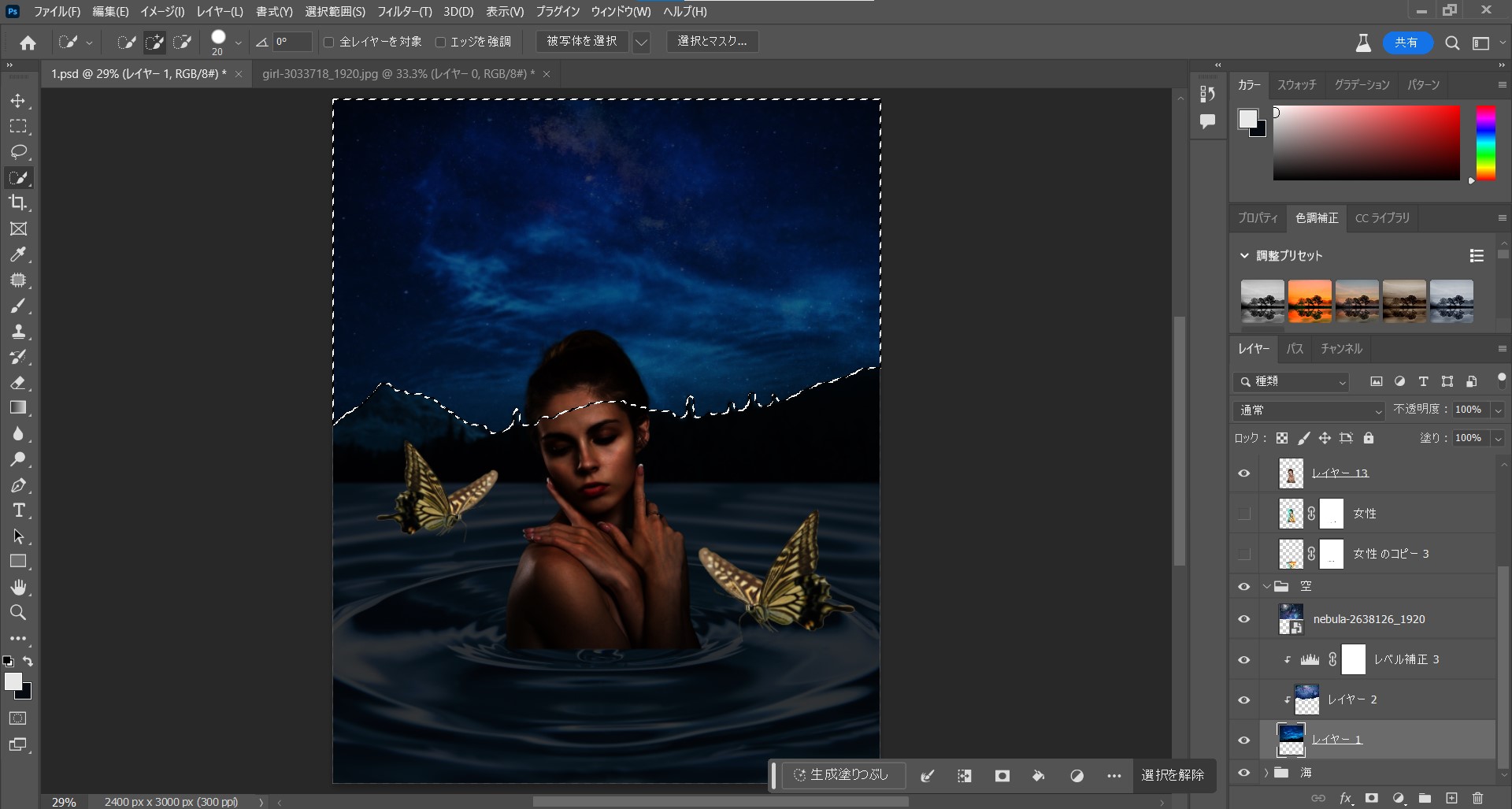1512x809 pixels.
Task: Select the Crop tool
Action: tap(18, 203)
